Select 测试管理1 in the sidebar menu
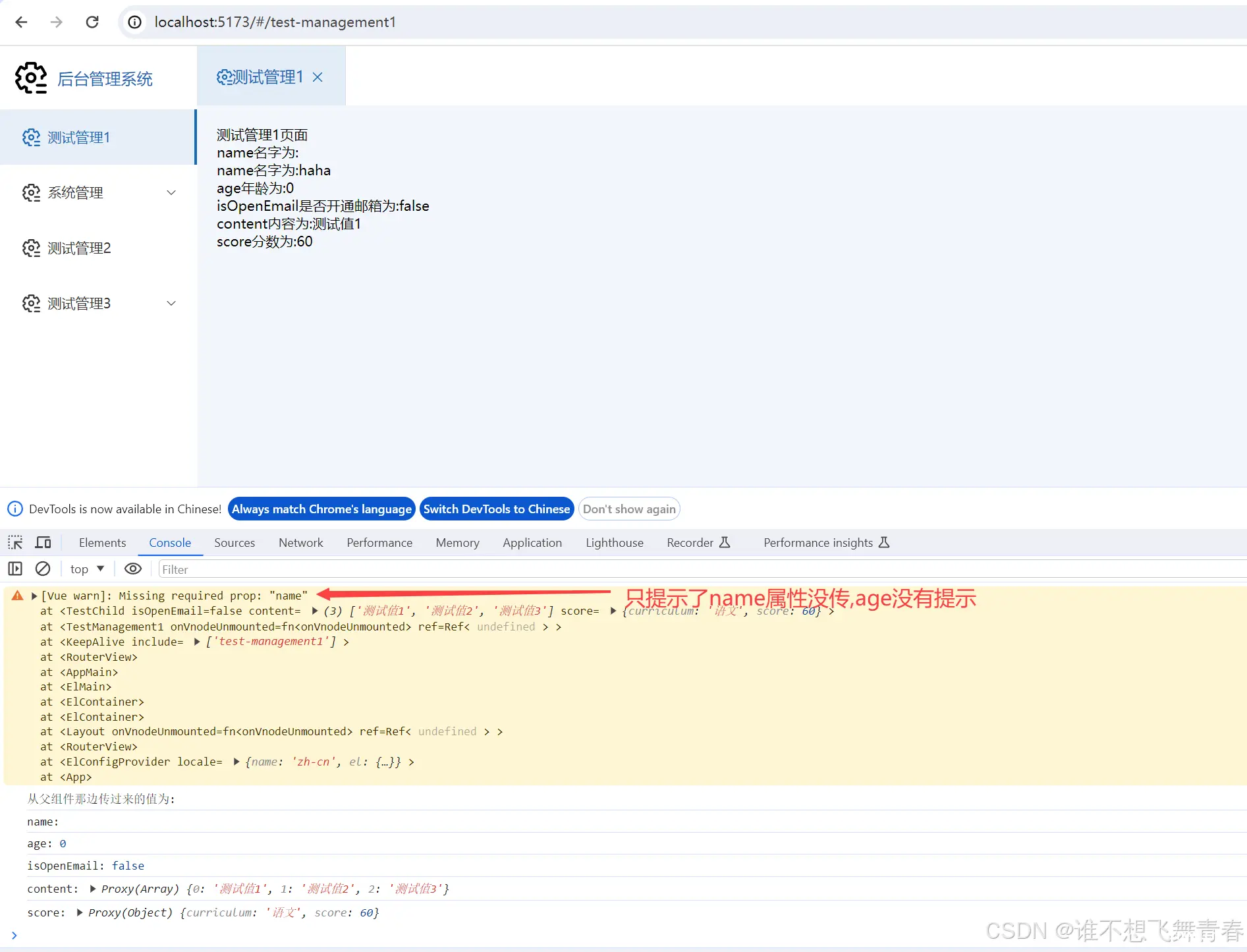1247x952 pixels. click(x=97, y=137)
